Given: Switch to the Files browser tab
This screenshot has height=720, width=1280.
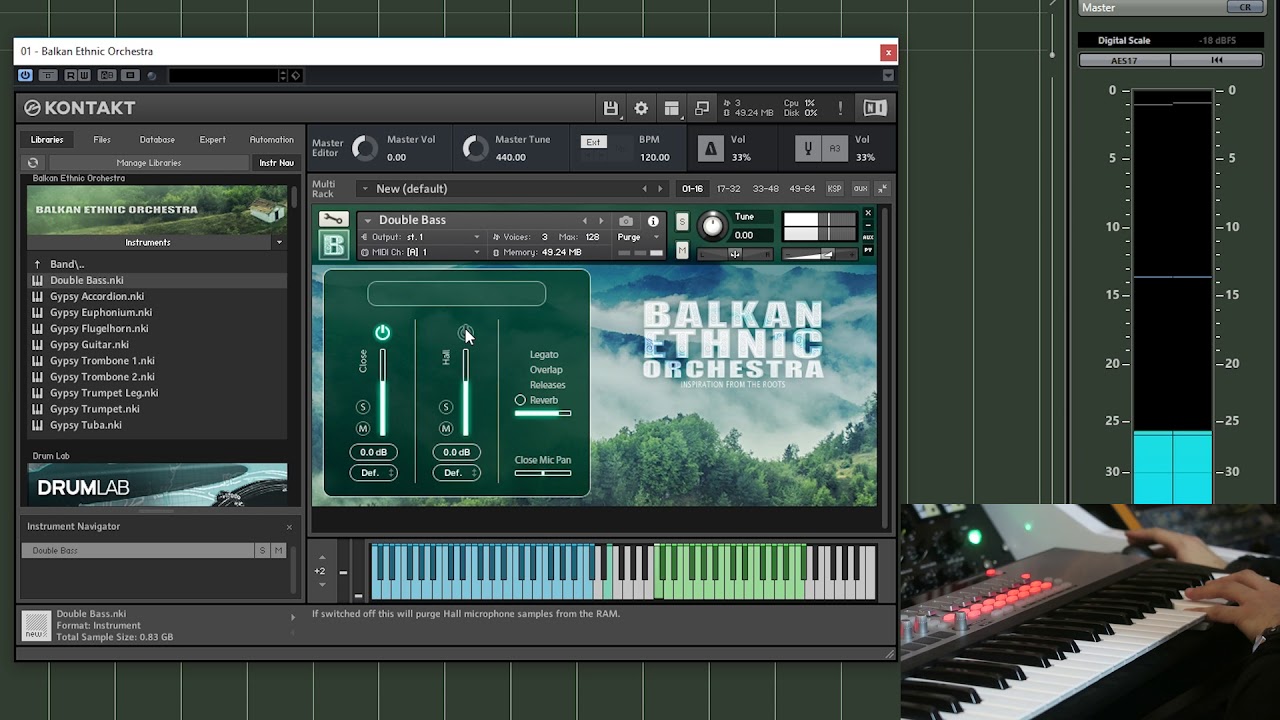Looking at the screenshot, I should 102,140.
